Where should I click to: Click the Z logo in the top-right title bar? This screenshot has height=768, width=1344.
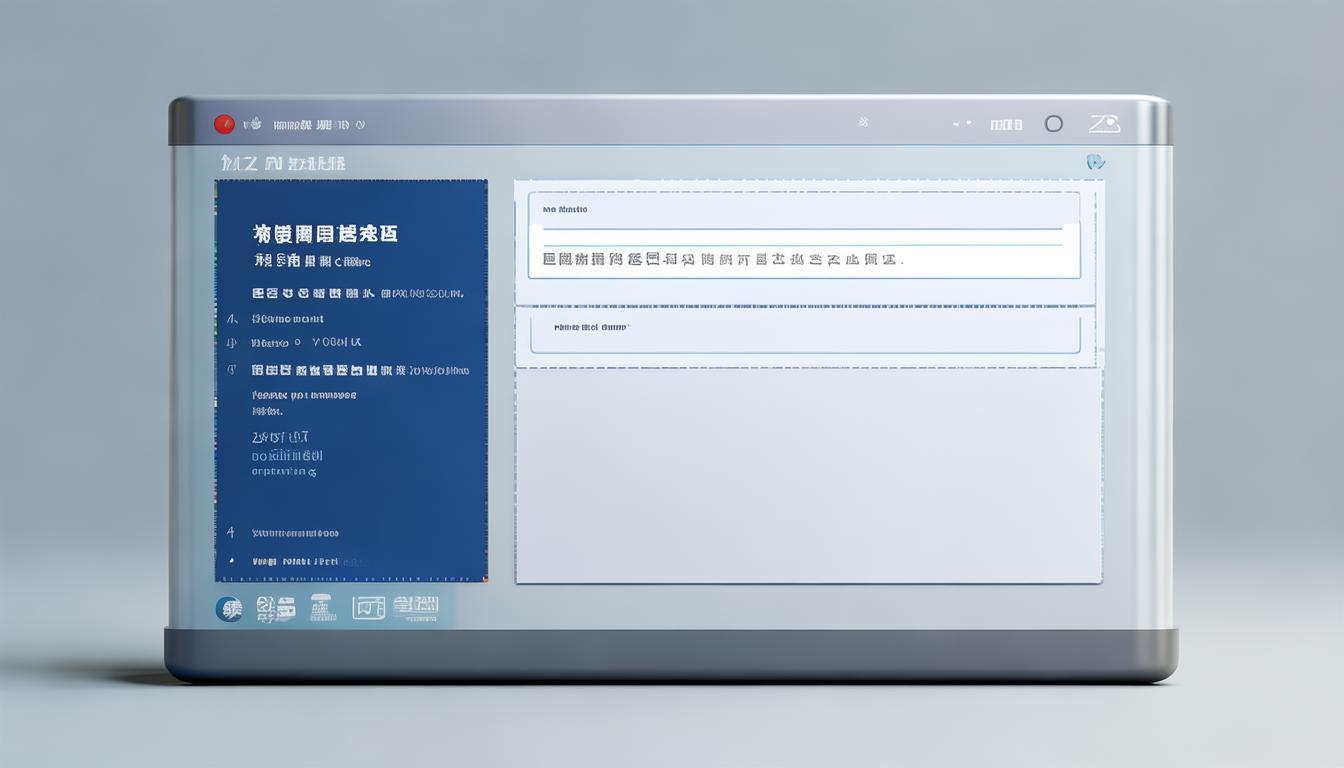tap(1106, 123)
